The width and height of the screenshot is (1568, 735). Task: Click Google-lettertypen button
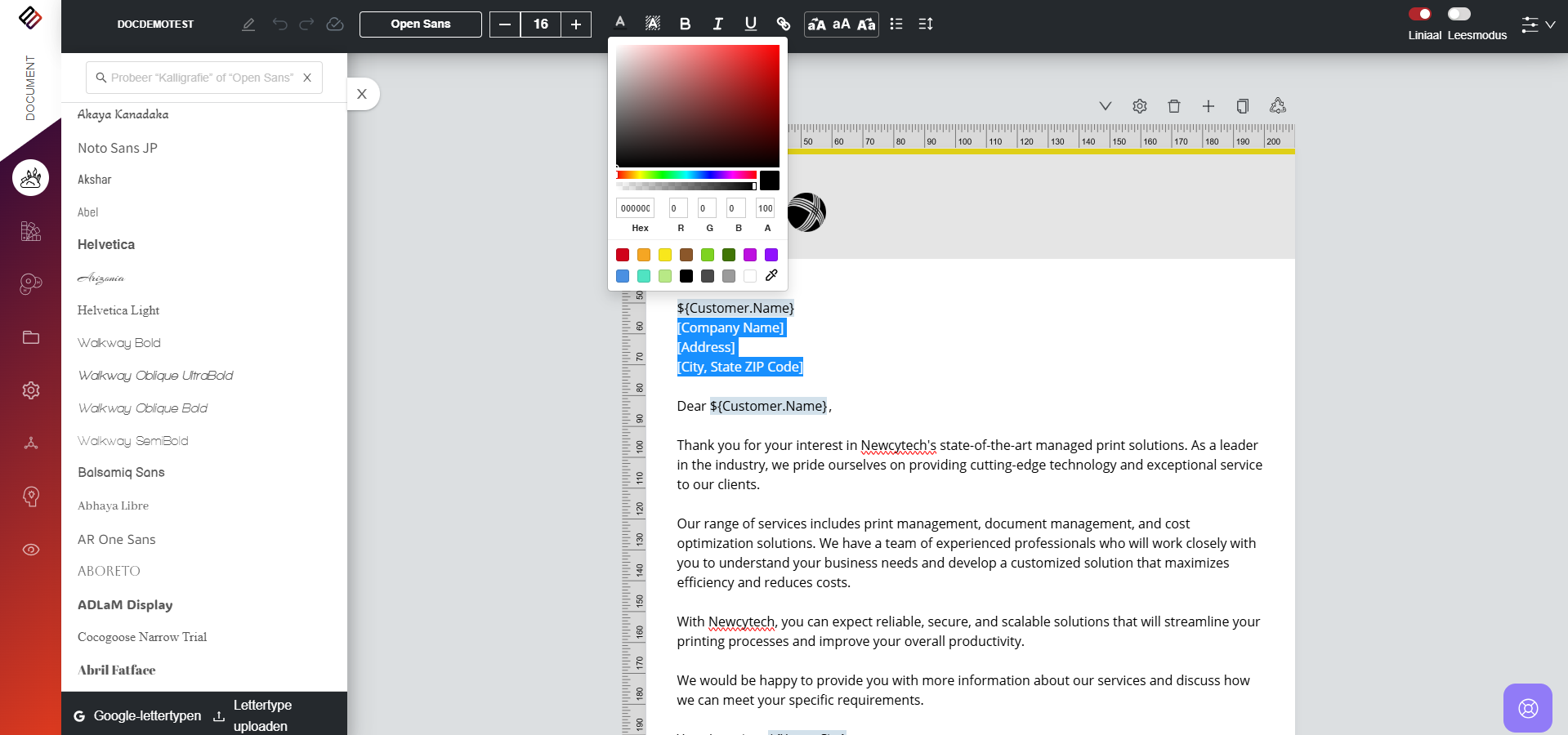coord(137,716)
